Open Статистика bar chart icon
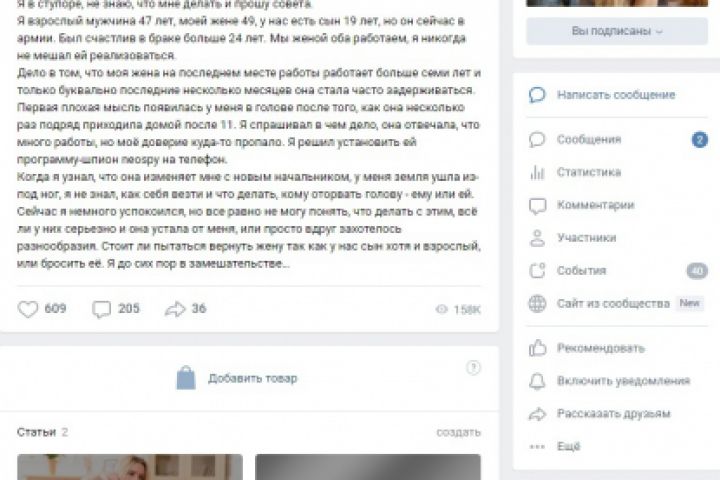This screenshot has width=720, height=480. tap(537, 172)
